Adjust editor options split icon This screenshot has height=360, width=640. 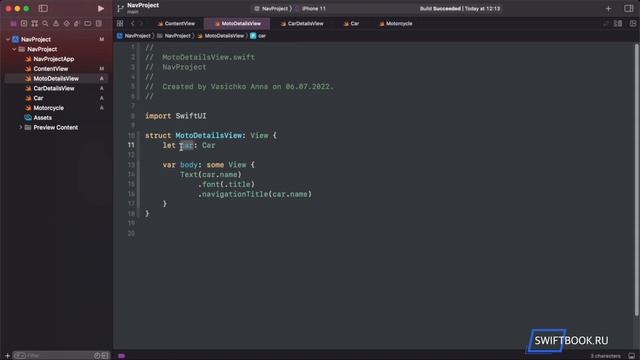[618, 24]
